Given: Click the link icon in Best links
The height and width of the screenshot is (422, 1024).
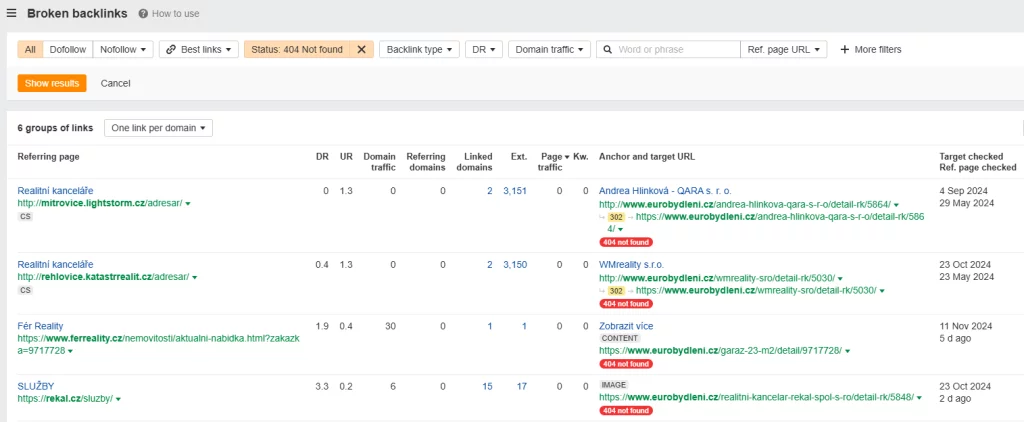Looking at the screenshot, I should pyautogui.click(x=170, y=49).
